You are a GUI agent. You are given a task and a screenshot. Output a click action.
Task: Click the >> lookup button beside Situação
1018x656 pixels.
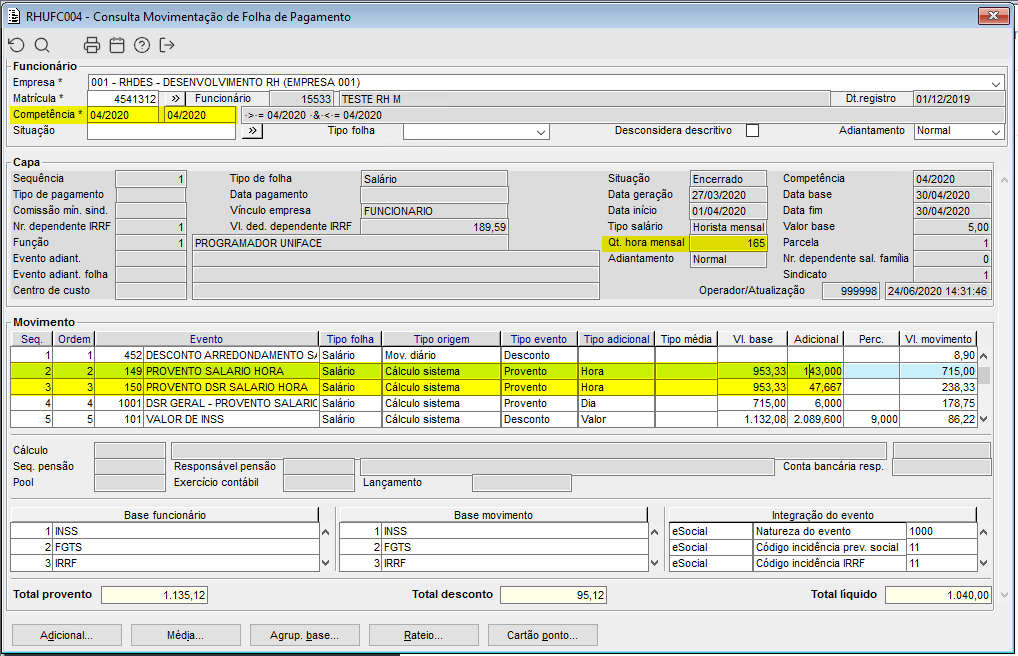click(x=252, y=131)
